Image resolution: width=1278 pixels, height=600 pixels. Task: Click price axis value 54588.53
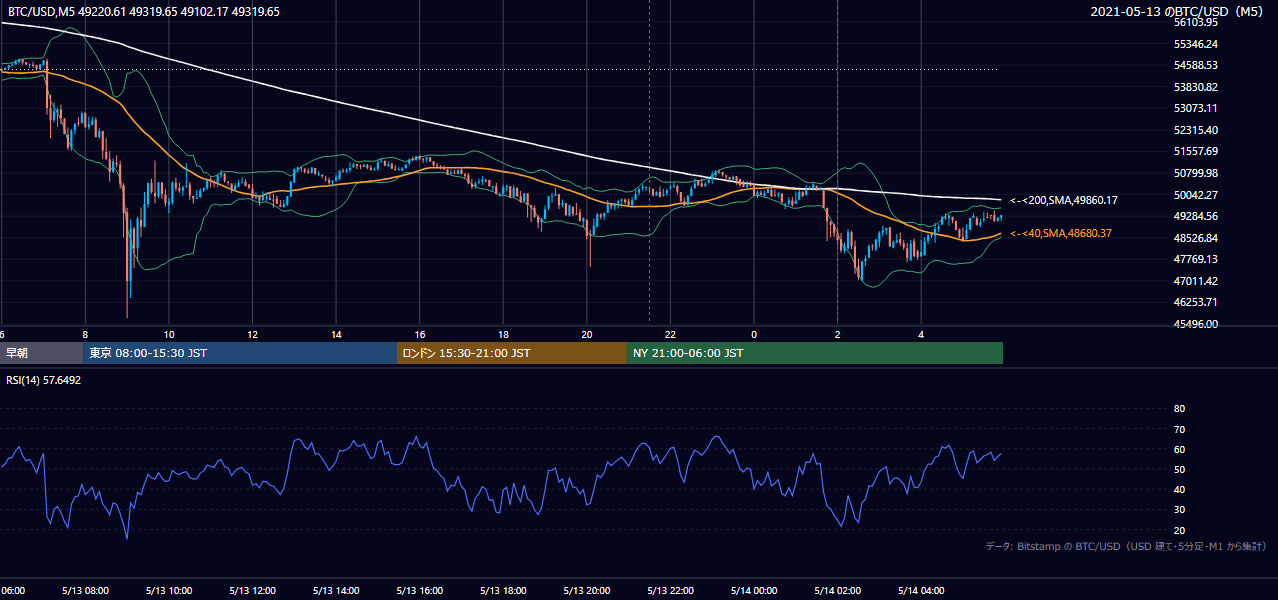[1195, 65]
